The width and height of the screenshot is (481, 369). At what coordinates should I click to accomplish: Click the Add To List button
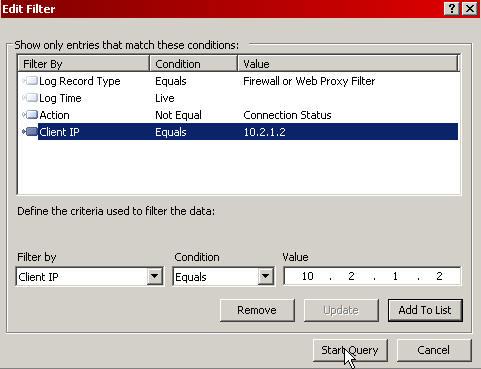(425, 310)
